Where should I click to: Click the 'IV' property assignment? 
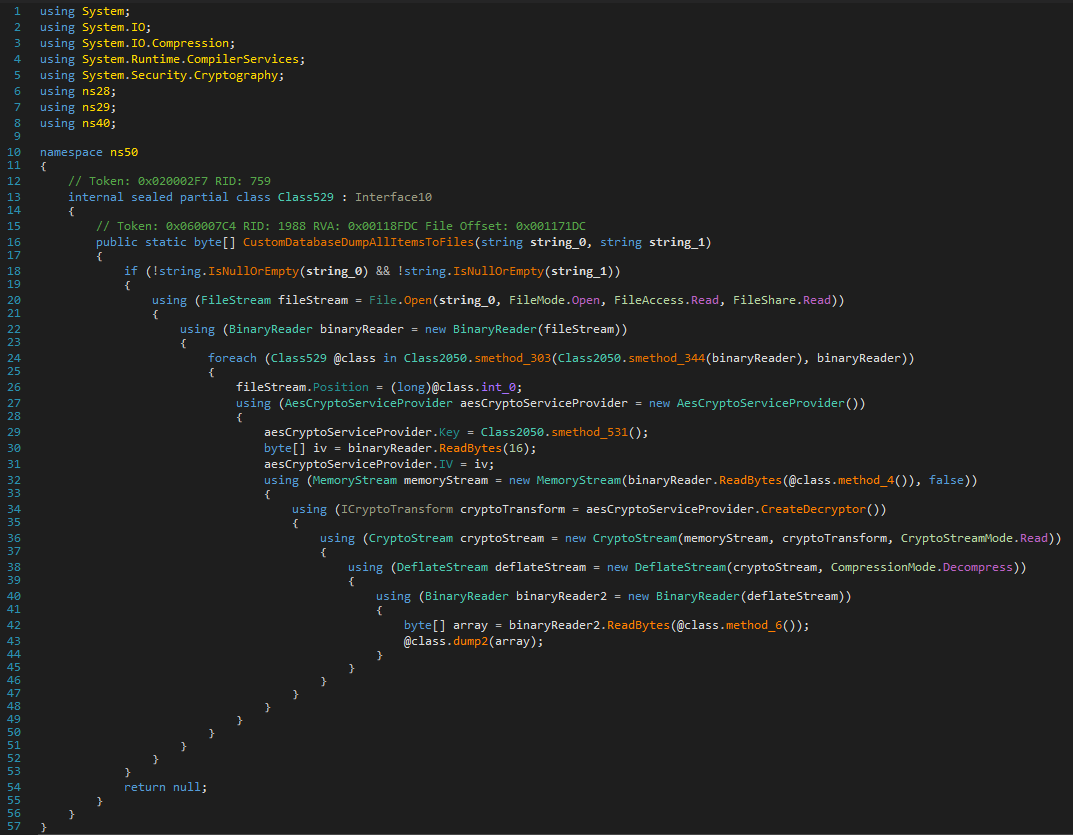coord(446,464)
